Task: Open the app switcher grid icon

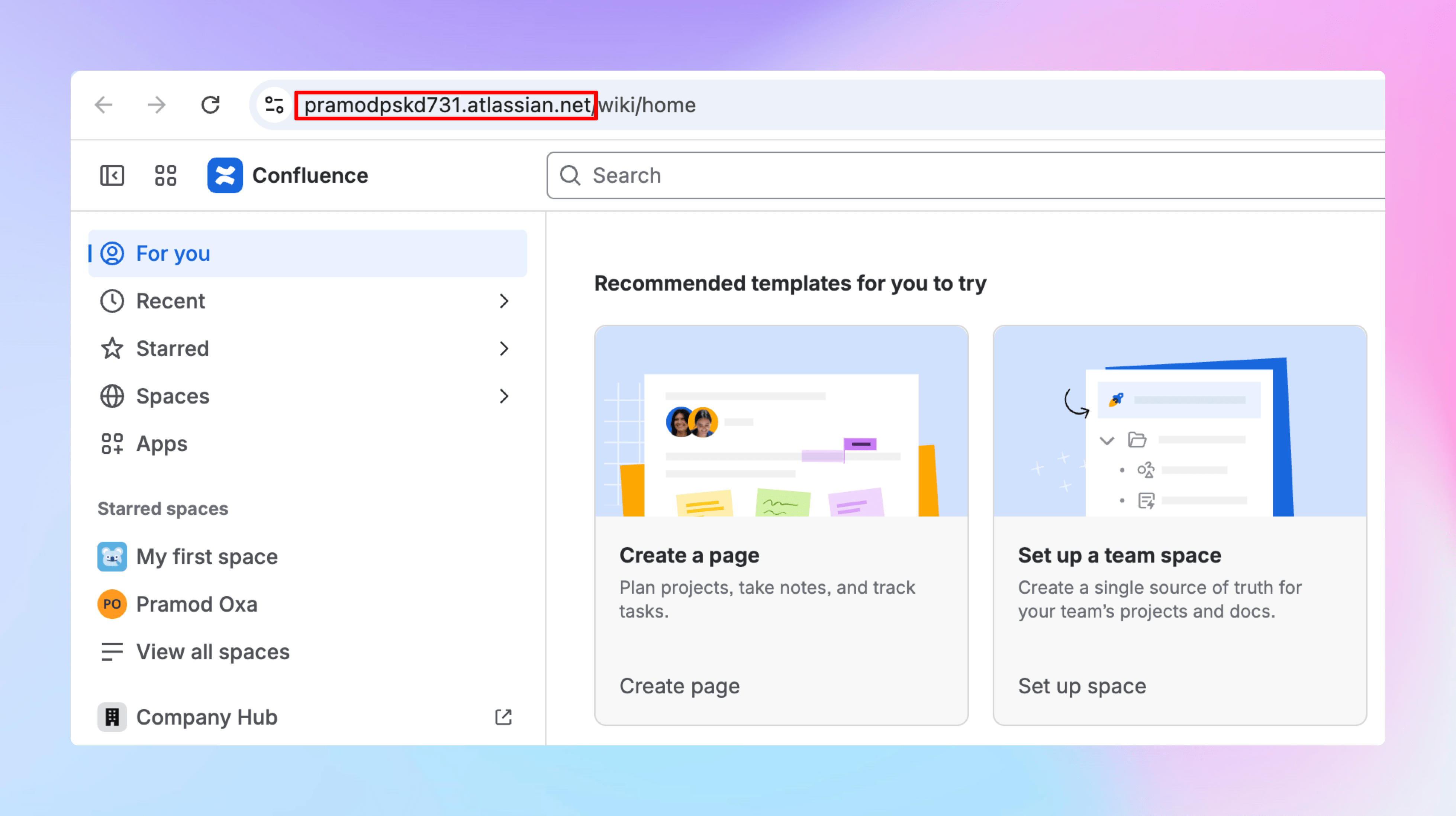Action: (165, 176)
